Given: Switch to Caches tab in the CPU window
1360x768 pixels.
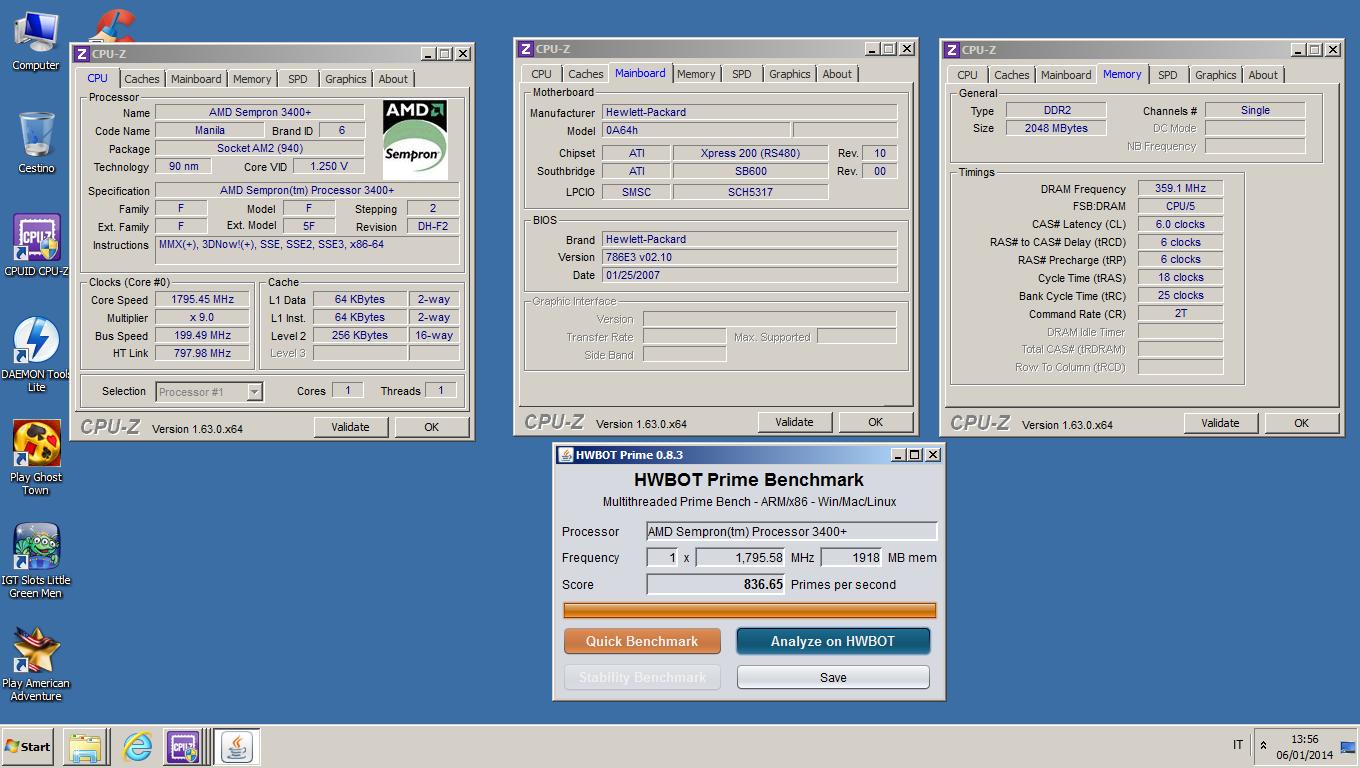Looking at the screenshot, I should [141, 79].
